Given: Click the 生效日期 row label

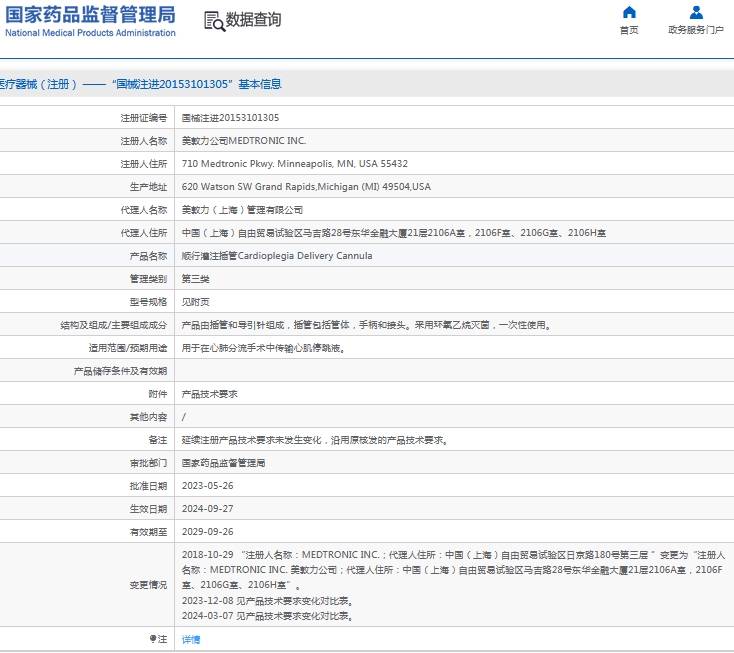Looking at the screenshot, I should tap(148, 509).
